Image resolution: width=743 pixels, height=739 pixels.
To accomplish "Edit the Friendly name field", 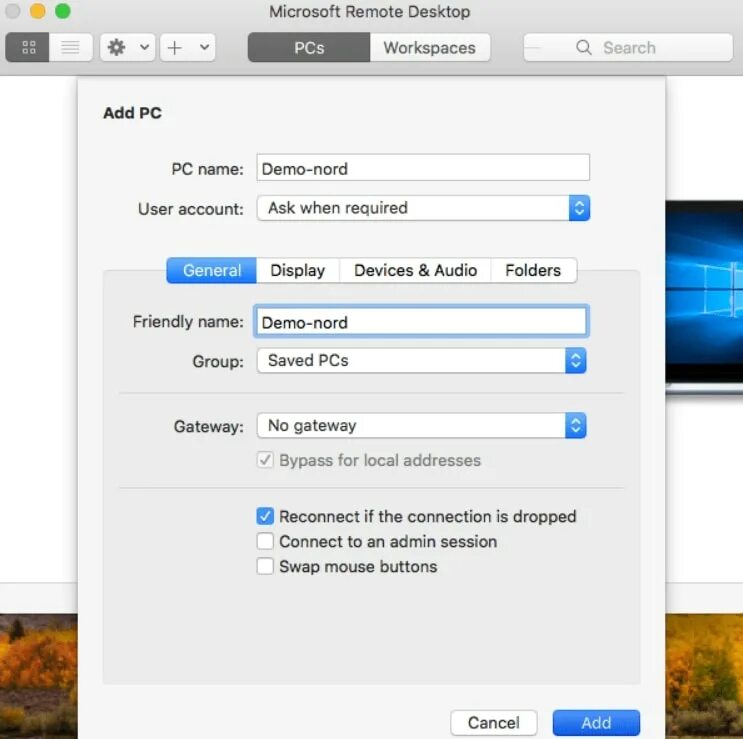I will (421, 322).
